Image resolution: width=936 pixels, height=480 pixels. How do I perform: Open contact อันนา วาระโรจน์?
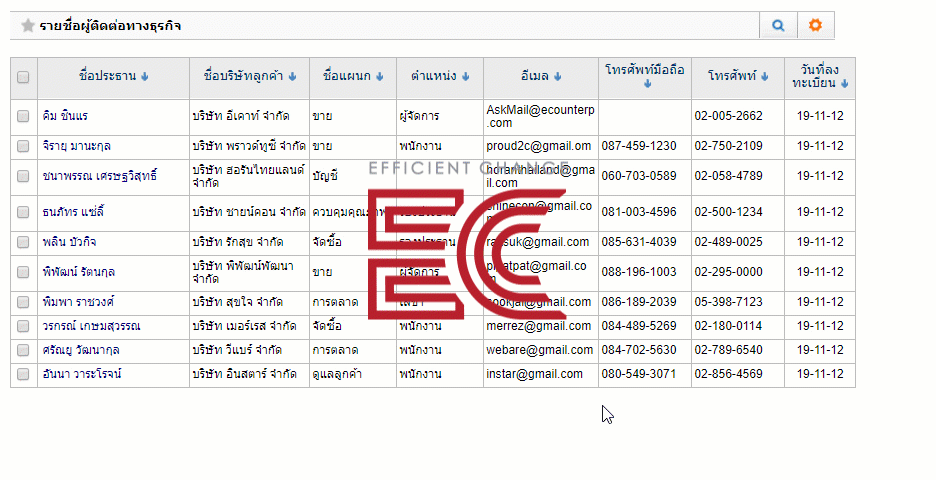[x=82, y=374]
